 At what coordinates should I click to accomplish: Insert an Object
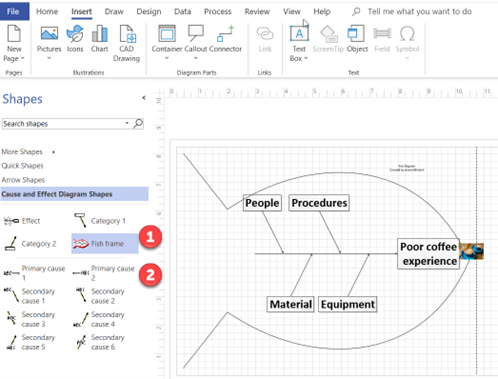tap(357, 39)
